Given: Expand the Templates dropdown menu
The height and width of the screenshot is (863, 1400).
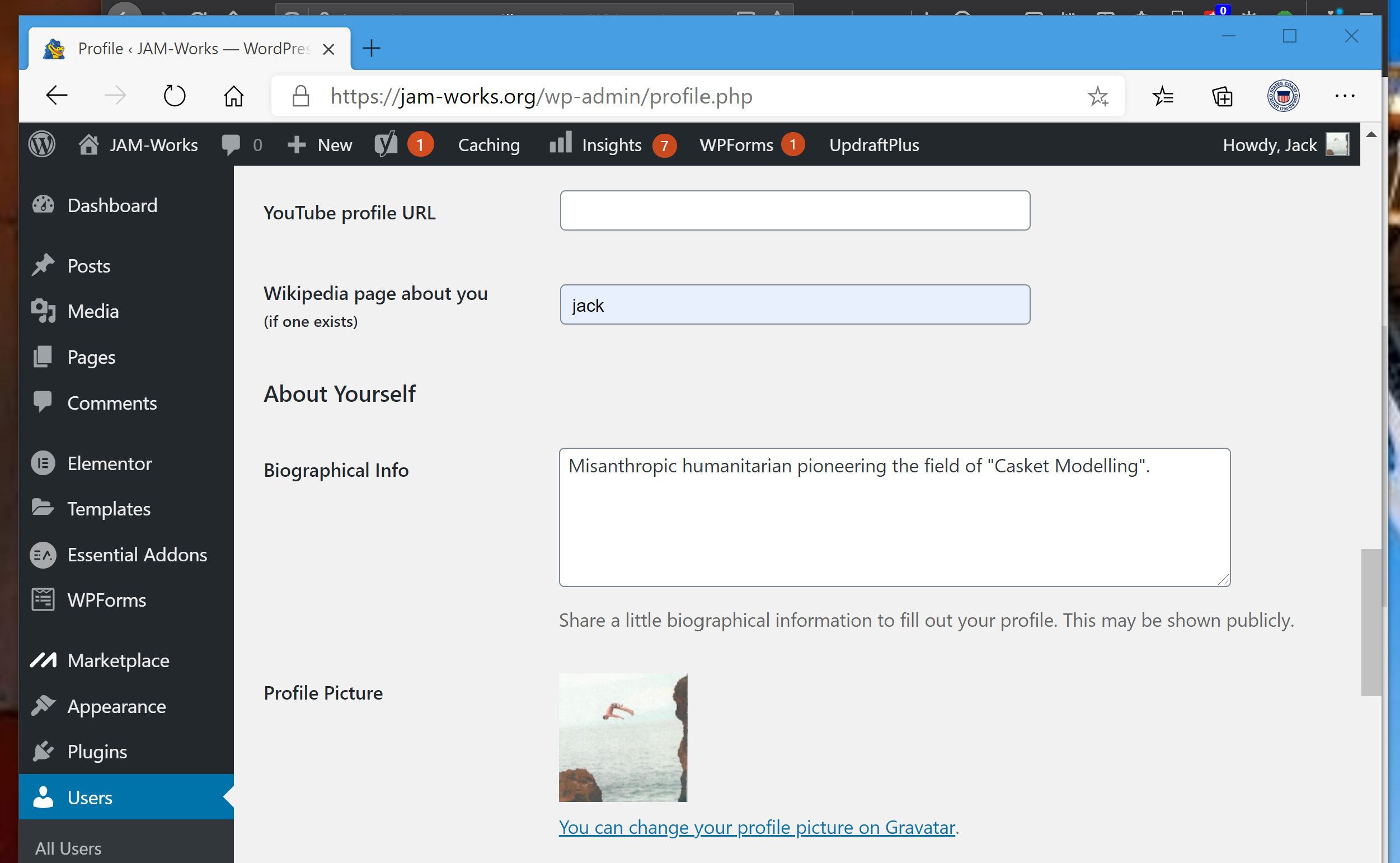Looking at the screenshot, I should pyautogui.click(x=109, y=508).
